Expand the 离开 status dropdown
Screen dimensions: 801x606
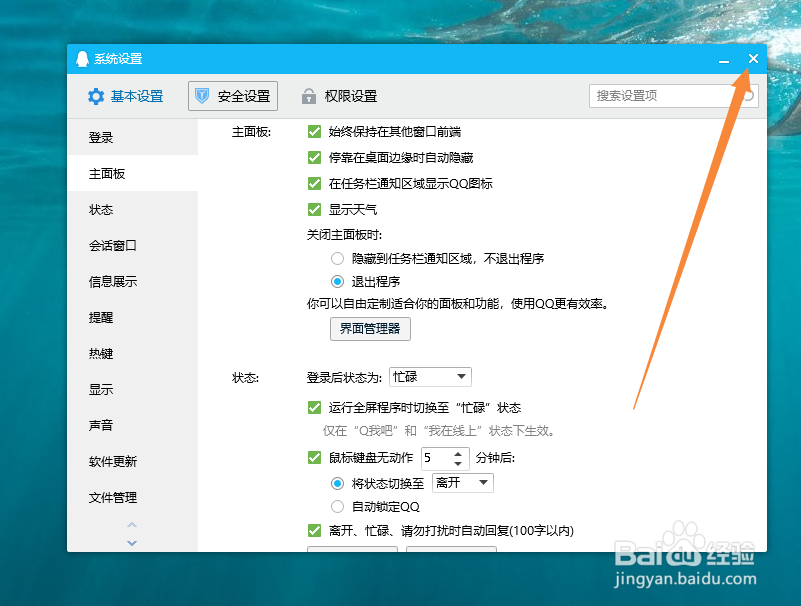click(463, 483)
